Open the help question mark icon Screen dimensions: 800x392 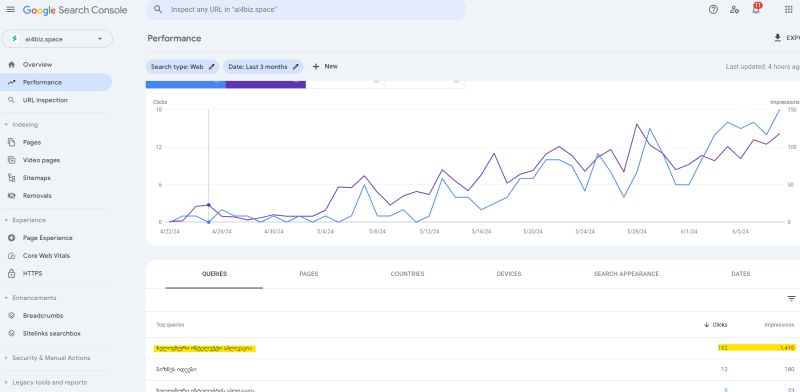[713, 9]
